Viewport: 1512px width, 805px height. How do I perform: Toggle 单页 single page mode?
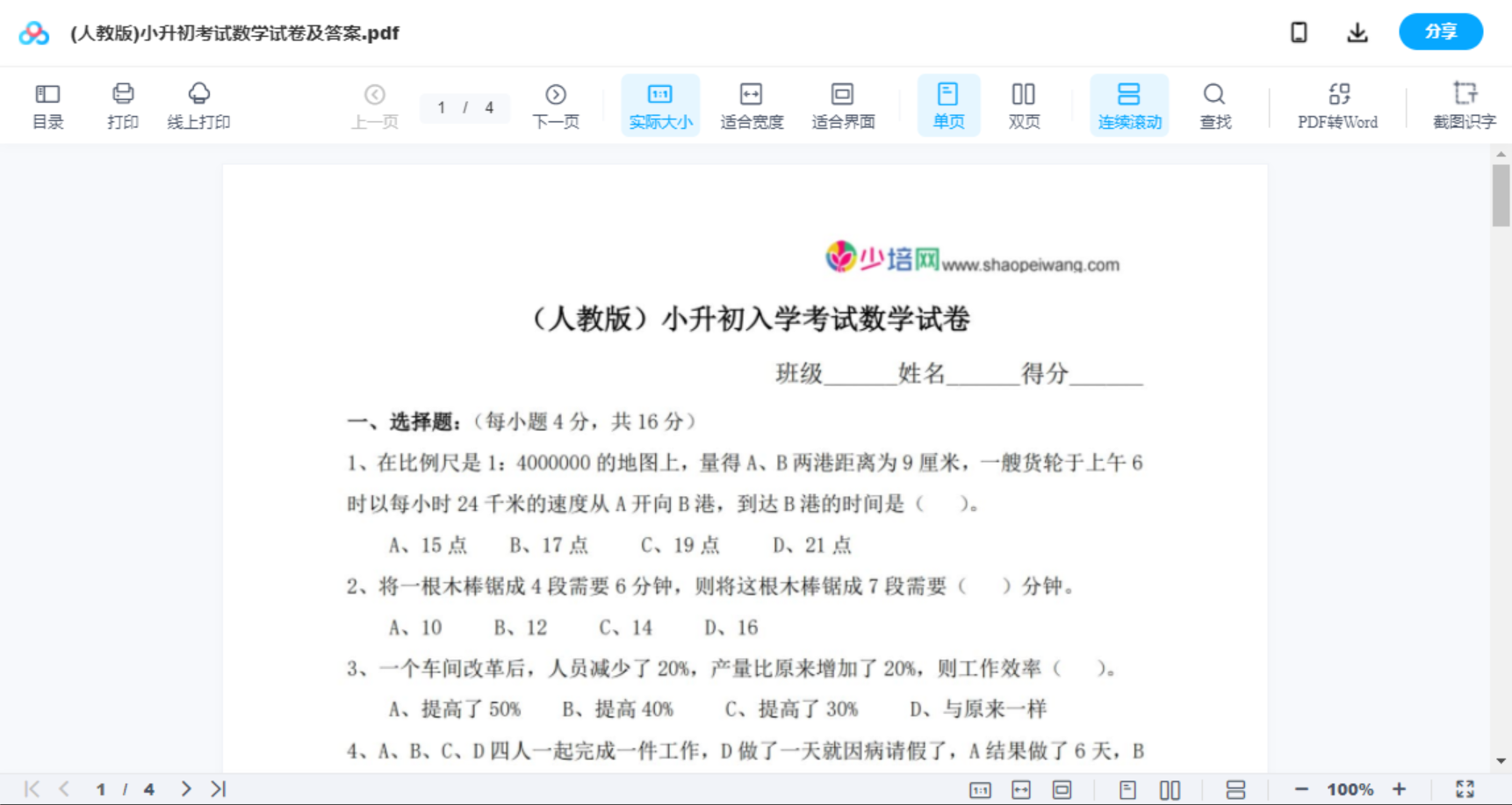(948, 104)
